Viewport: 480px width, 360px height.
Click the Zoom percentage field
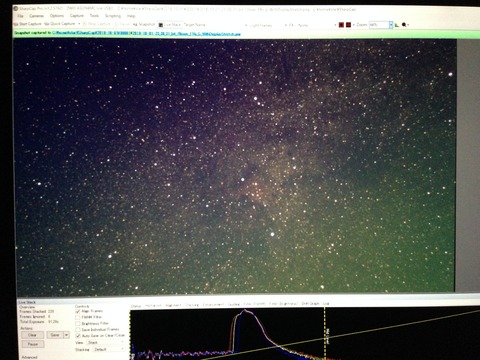[379, 25]
